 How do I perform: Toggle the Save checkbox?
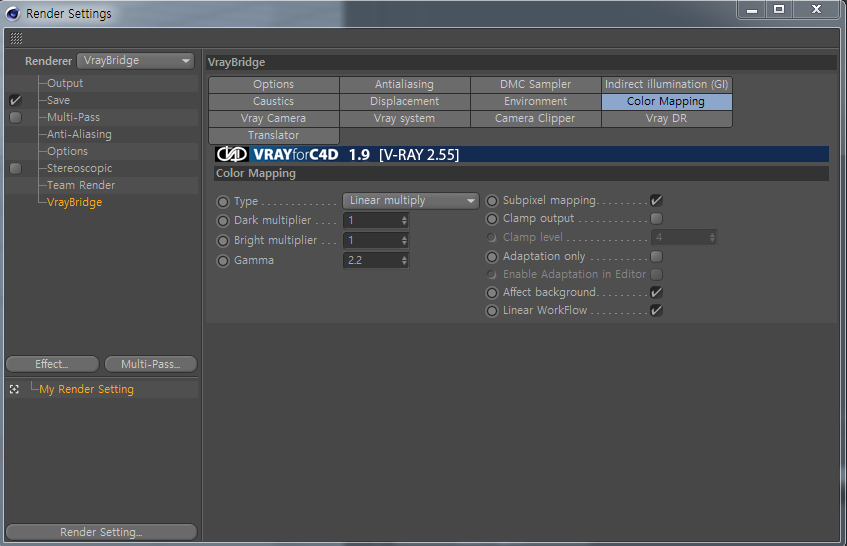click(16, 100)
